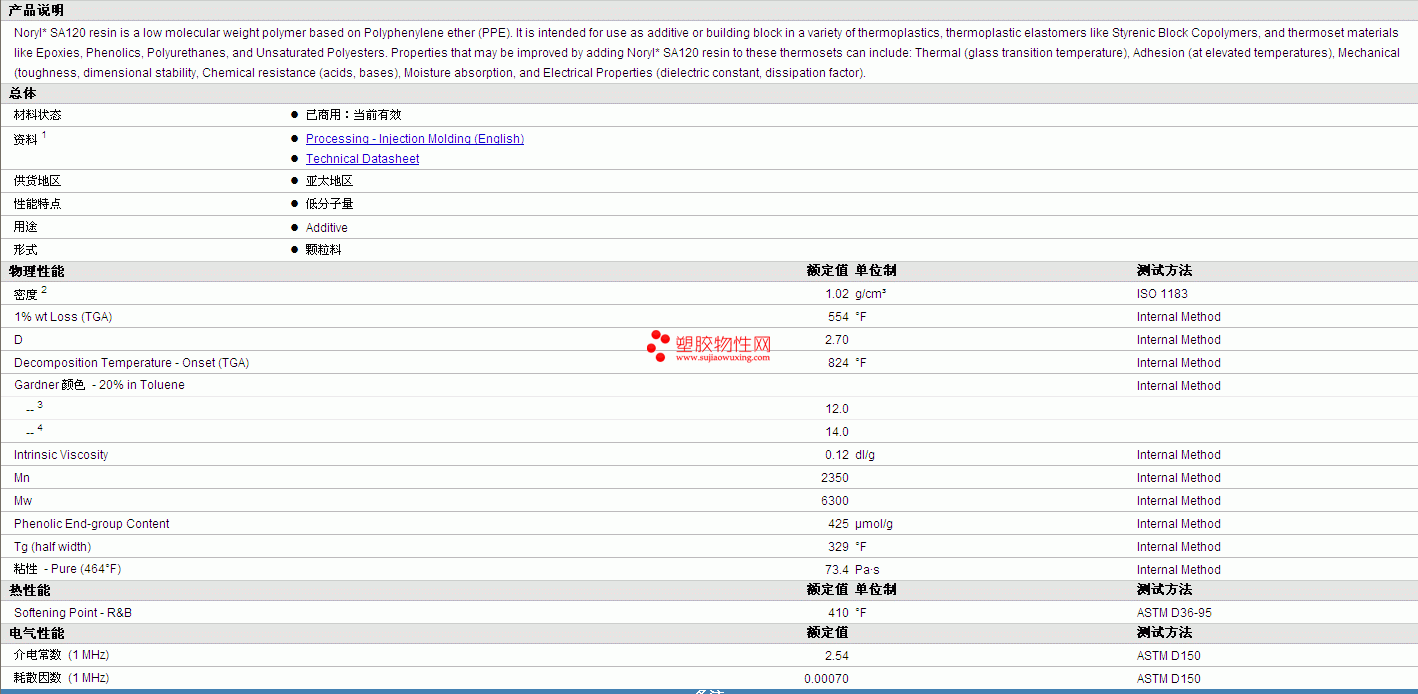Select the value 2350
Image resolution: width=1418 pixels, height=694 pixels.
[835, 478]
